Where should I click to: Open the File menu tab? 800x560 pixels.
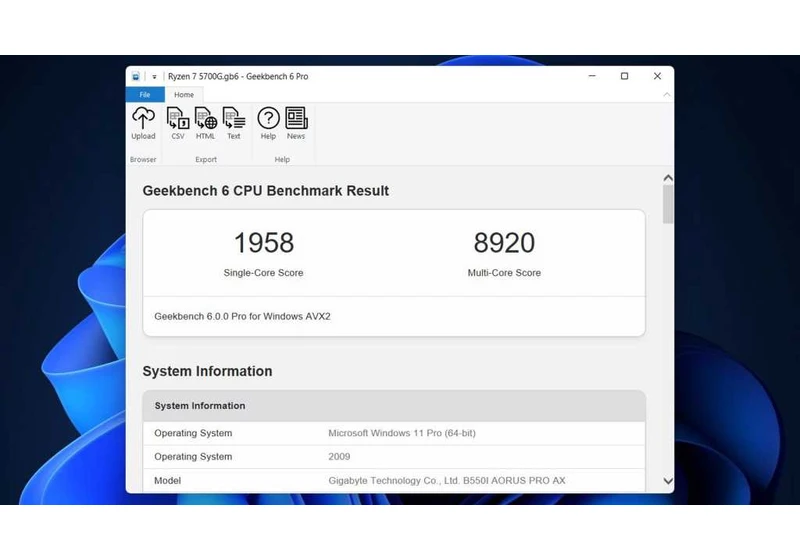coord(145,94)
